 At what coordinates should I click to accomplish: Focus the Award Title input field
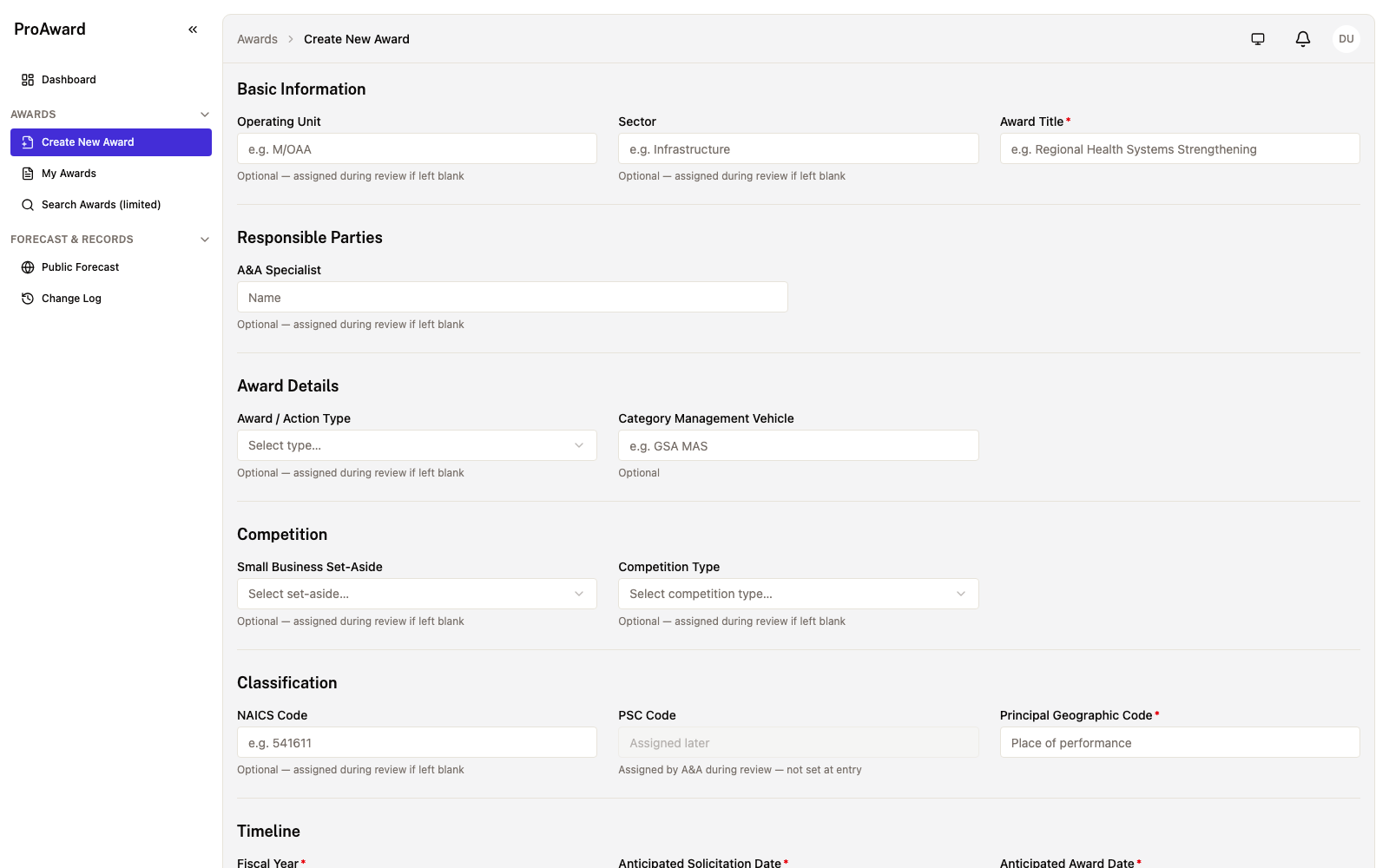[x=1180, y=148]
